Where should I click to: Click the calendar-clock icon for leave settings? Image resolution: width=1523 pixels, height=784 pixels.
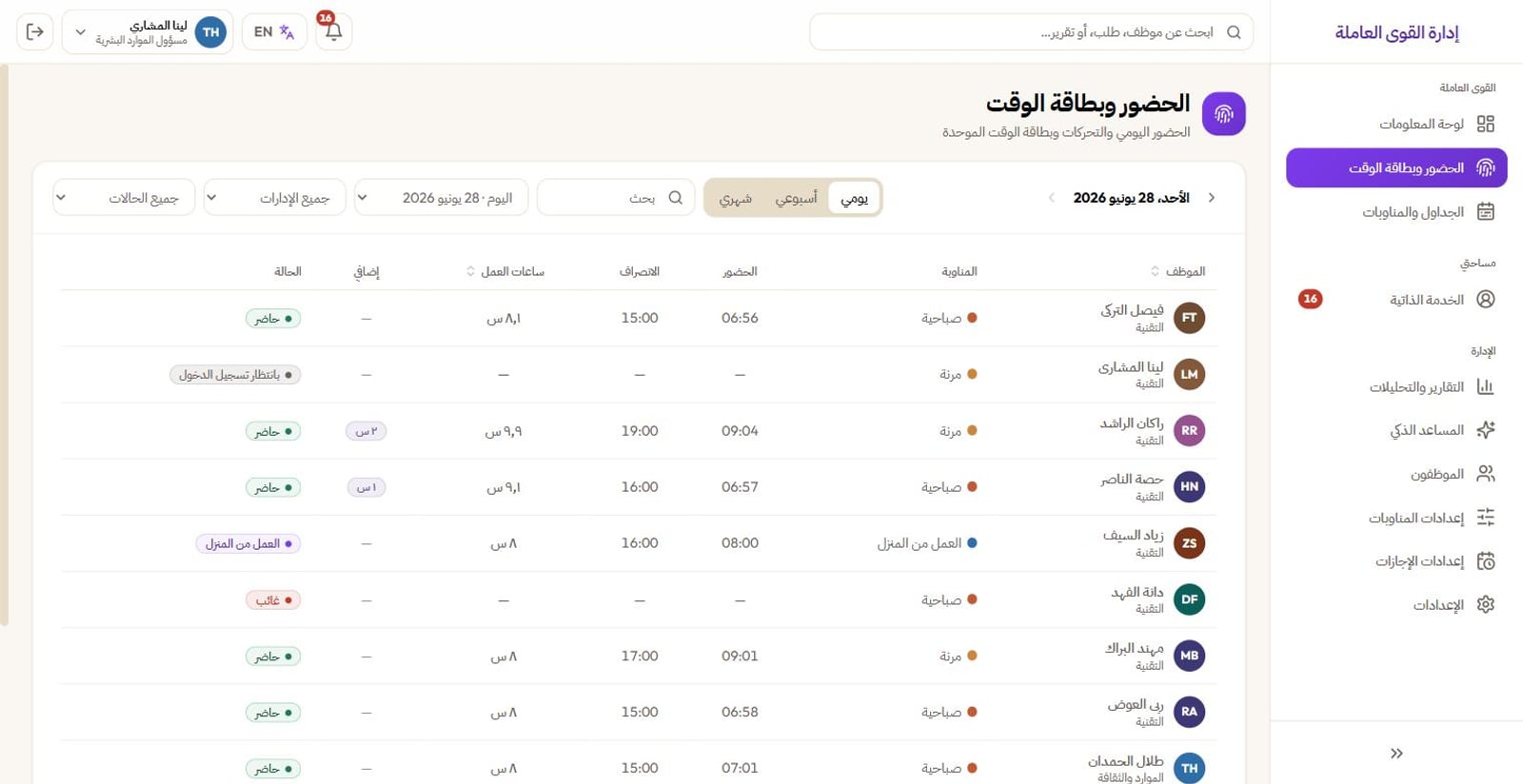pyautogui.click(x=1485, y=561)
